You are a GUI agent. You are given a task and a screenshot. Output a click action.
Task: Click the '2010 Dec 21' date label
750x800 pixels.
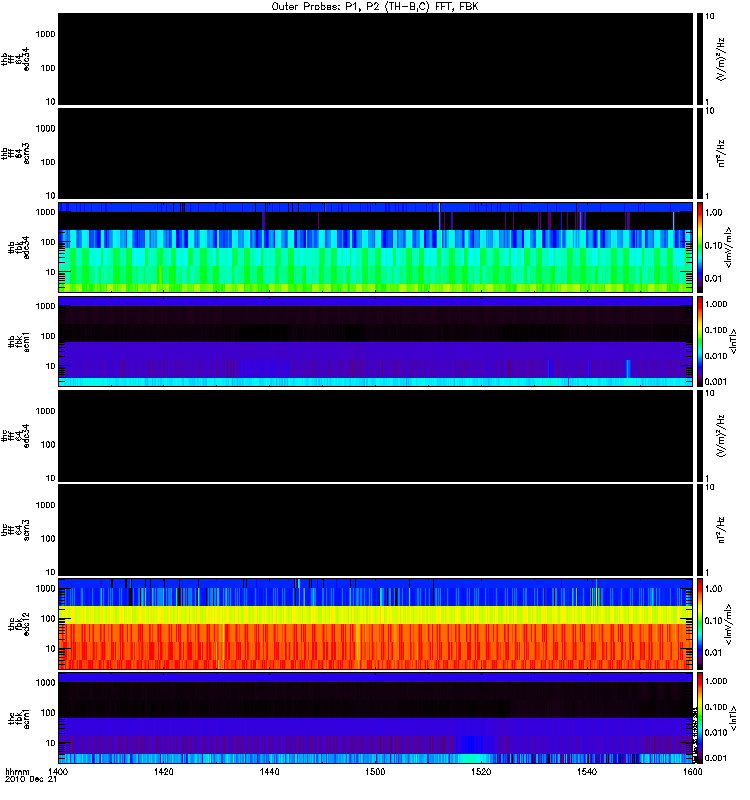[31, 780]
